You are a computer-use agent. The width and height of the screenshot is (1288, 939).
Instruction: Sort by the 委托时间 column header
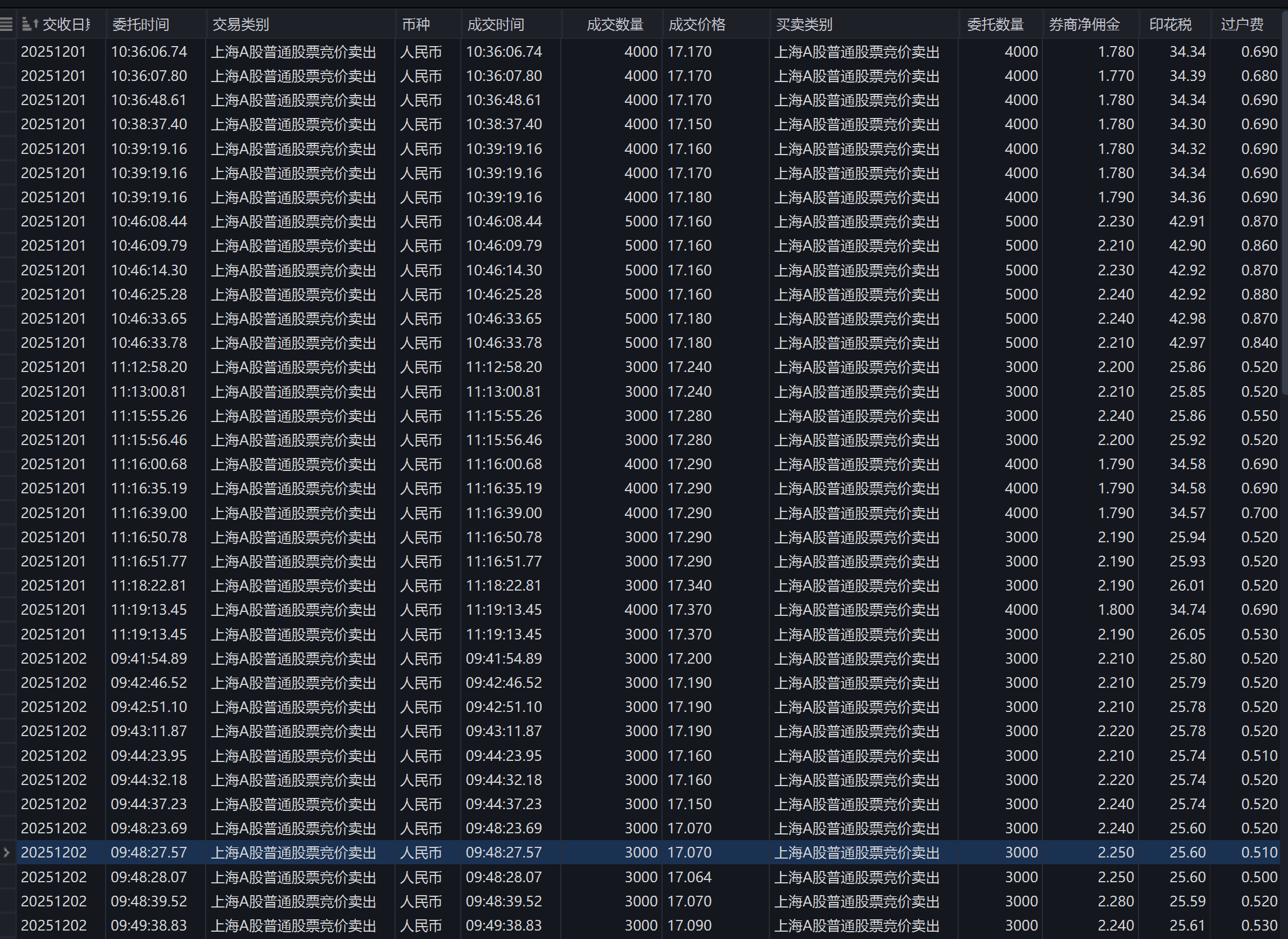pos(141,24)
